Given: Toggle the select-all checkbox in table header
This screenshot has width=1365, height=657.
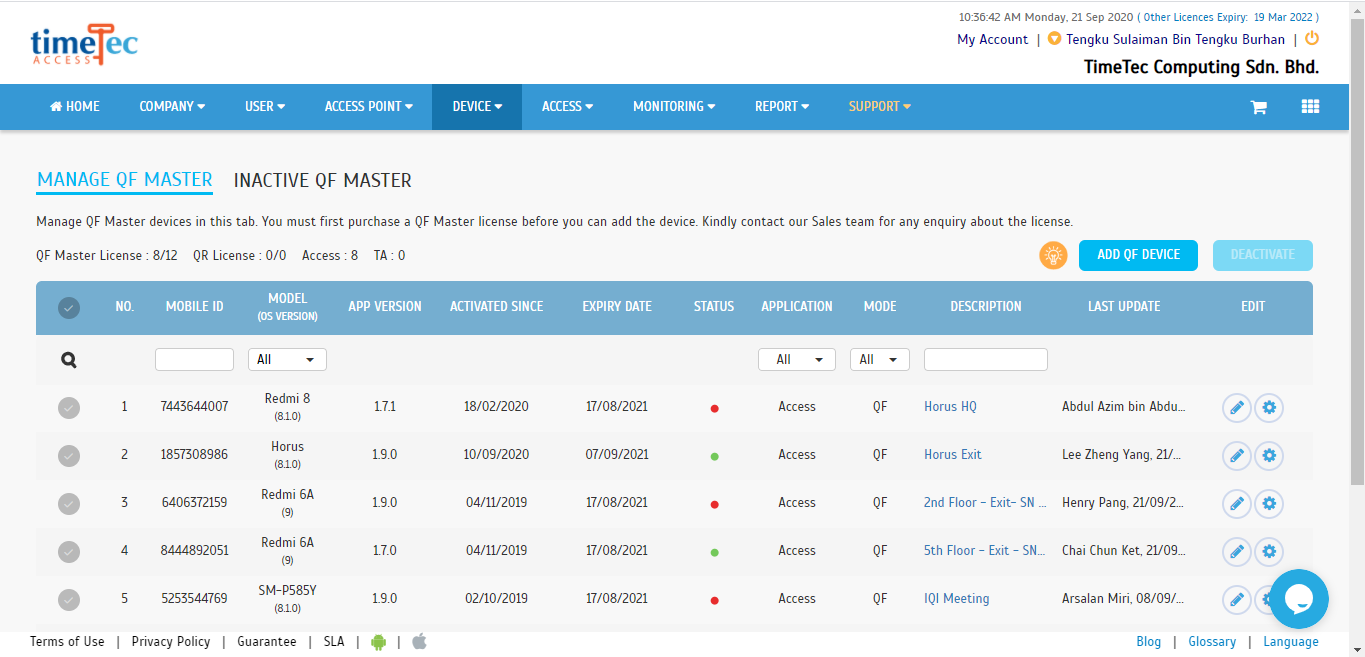Looking at the screenshot, I should click(x=69, y=308).
